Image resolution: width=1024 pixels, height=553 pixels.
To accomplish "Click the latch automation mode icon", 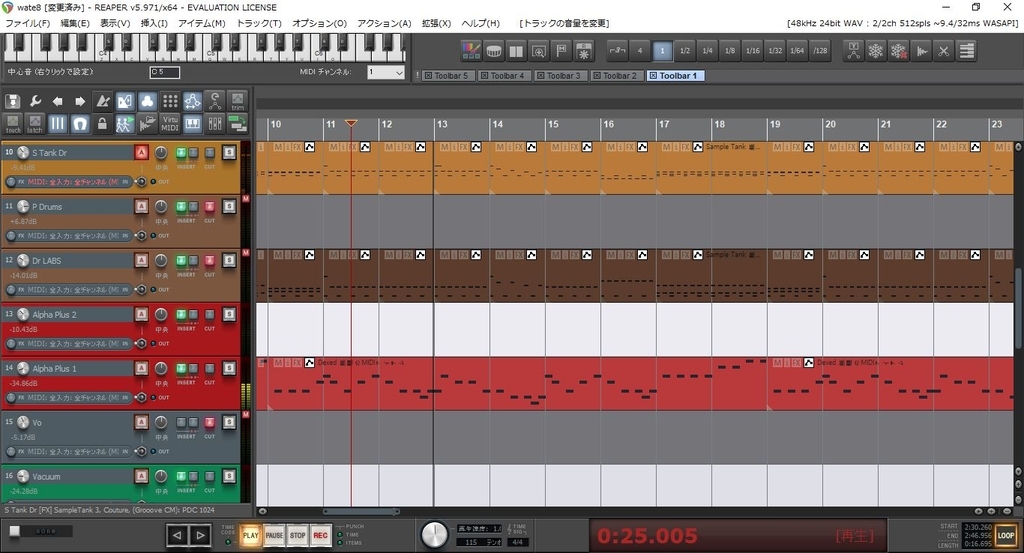I will point(35,123).
